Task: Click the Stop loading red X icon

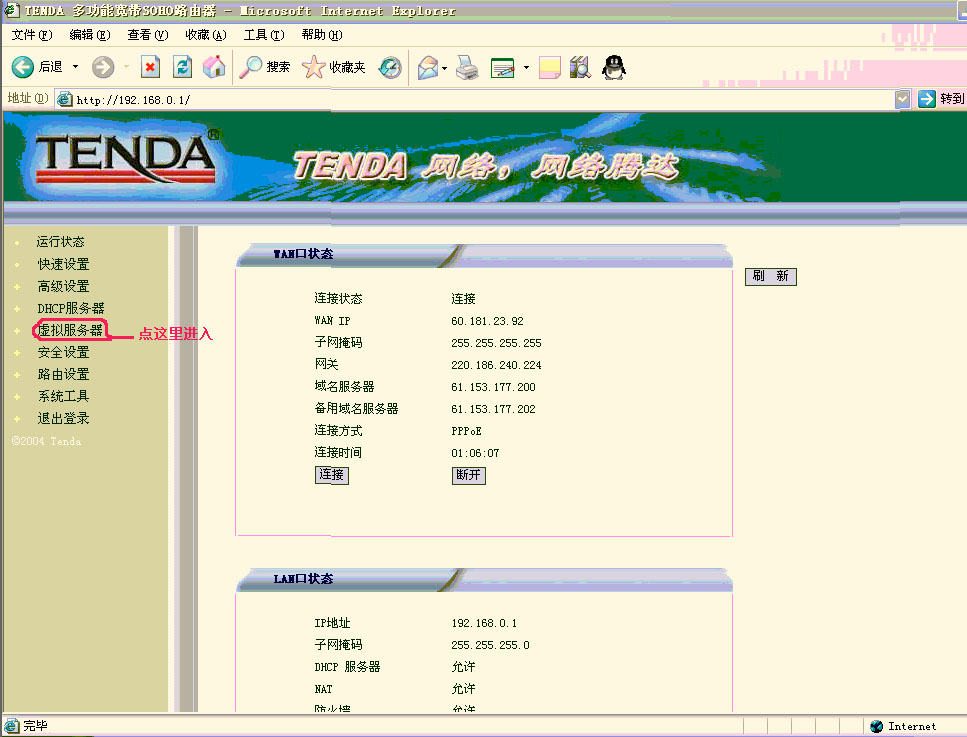Action: tap(150, 67)
